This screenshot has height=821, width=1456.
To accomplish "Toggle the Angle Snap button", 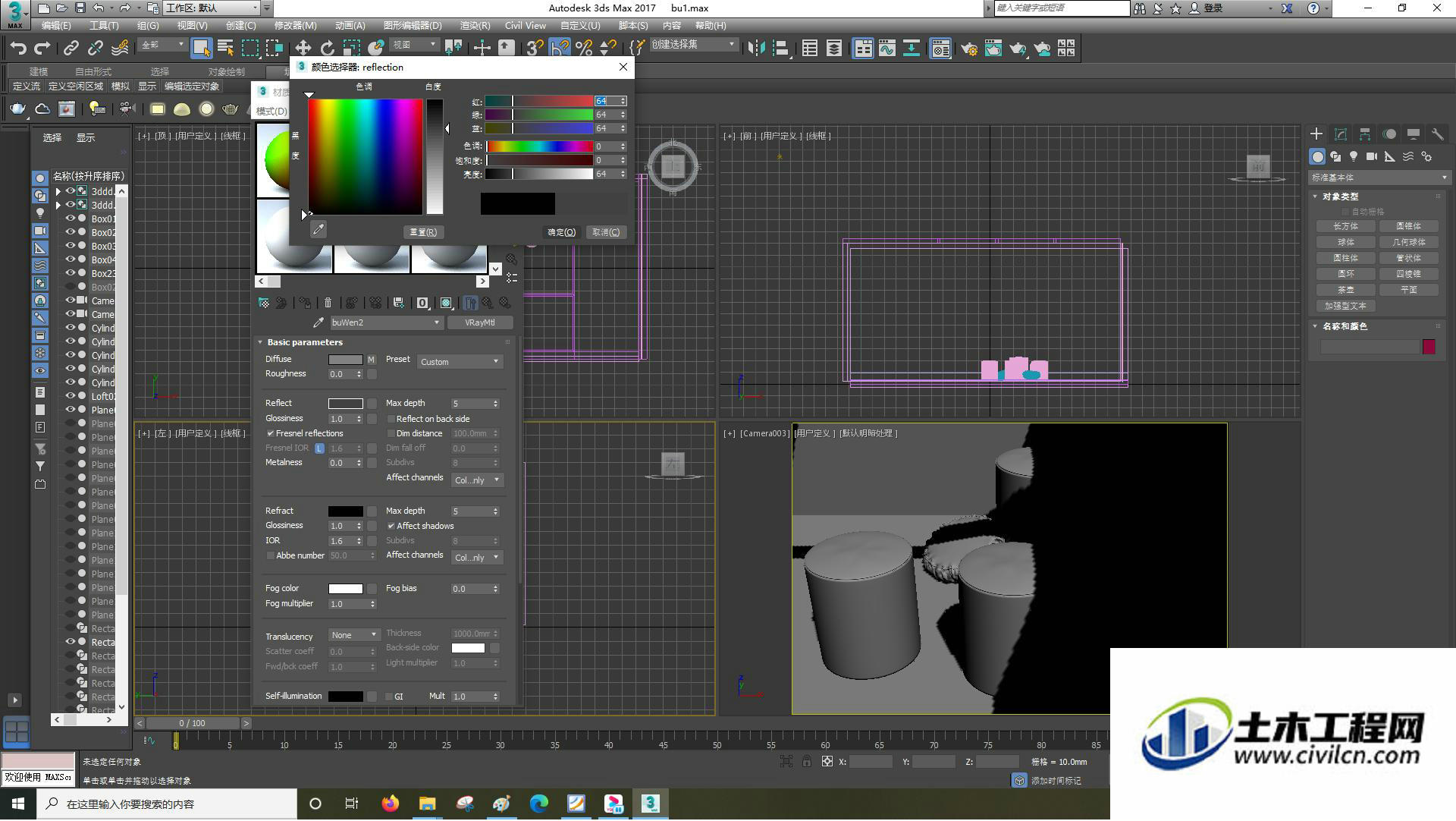I will 560,48.
